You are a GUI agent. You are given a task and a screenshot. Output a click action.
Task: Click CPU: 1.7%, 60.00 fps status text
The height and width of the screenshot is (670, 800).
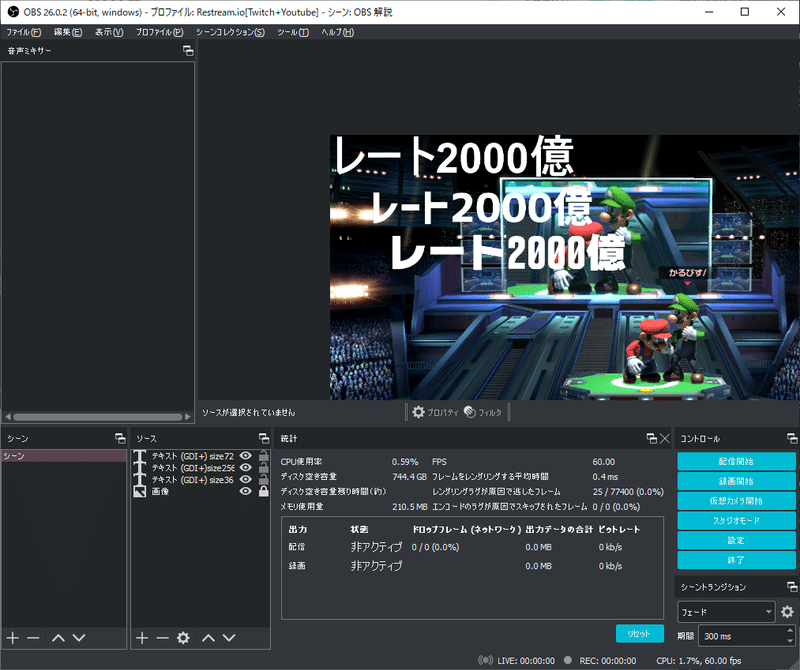tap(698, 660)
